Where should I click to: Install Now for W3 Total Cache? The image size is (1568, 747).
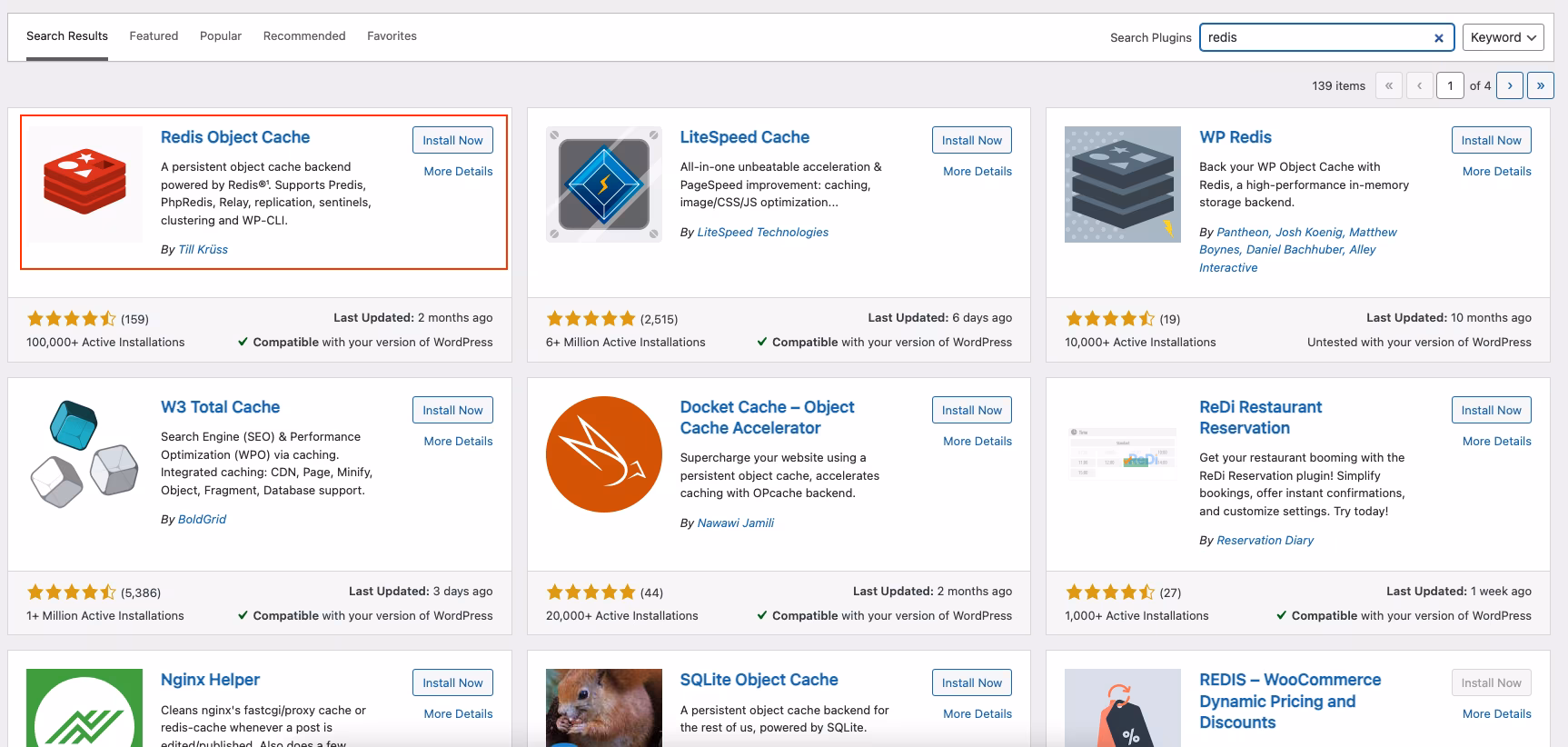click(452, 410)
